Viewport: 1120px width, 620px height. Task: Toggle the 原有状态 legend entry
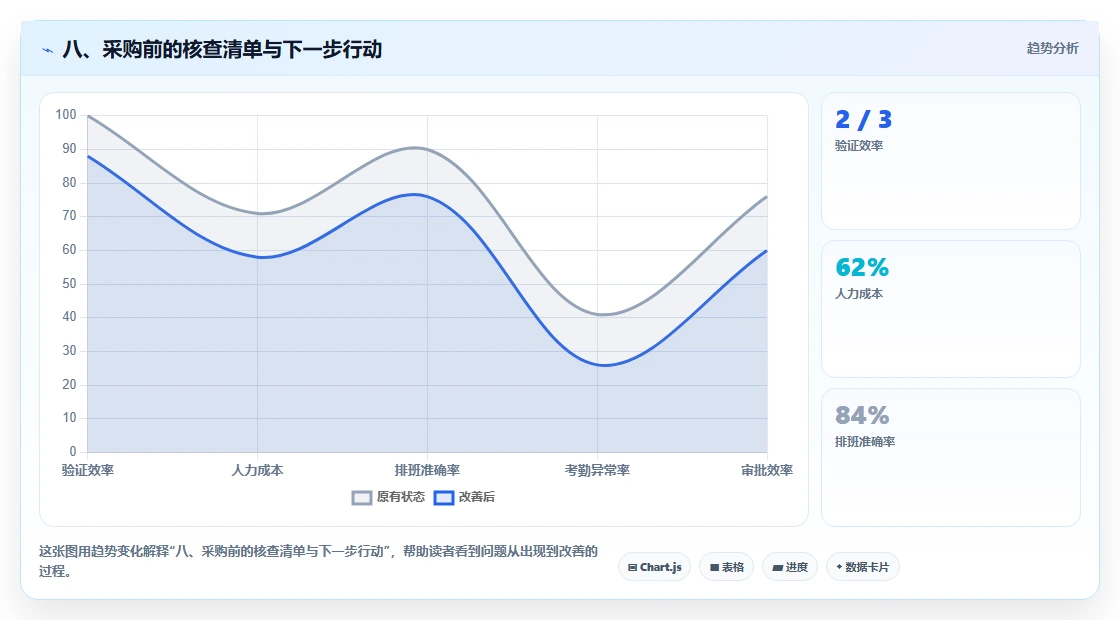pos(389,497)
